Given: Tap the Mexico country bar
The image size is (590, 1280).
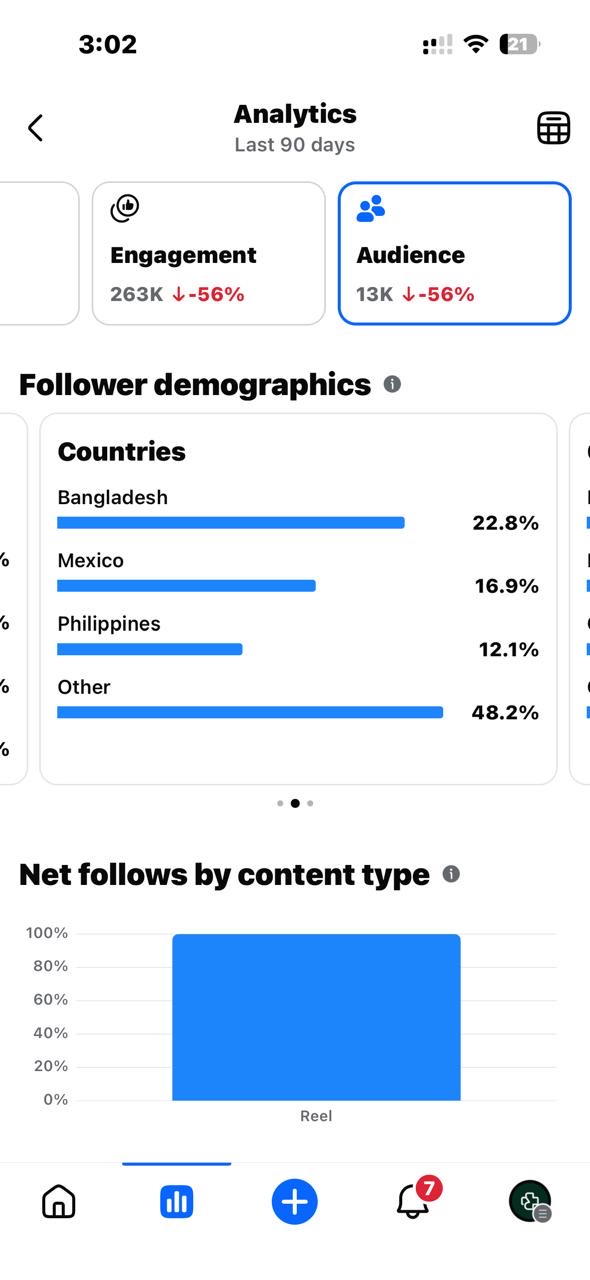Looking at the screenshot, I should click(x=186, y=586).
